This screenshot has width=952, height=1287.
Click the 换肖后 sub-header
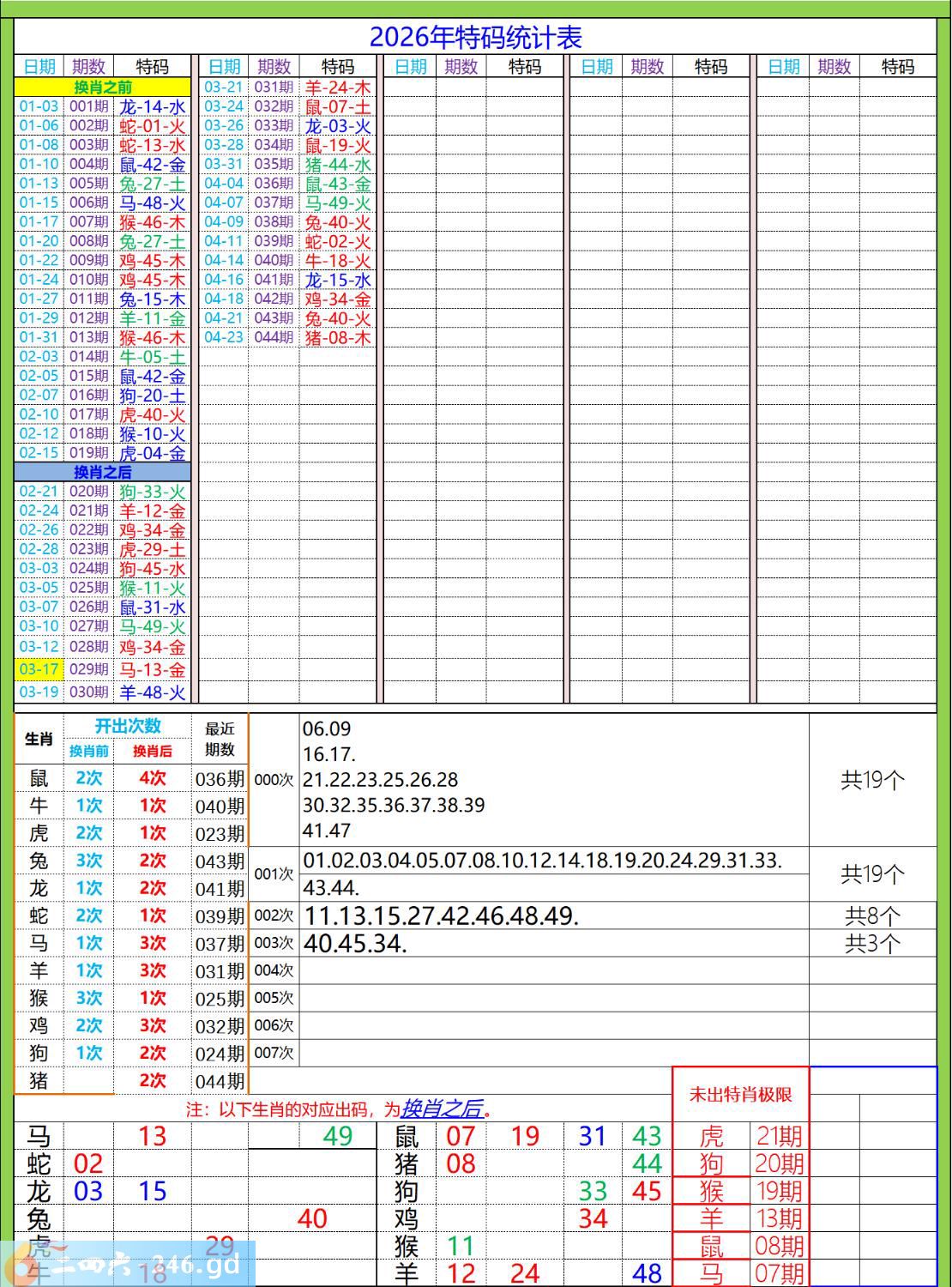pos(153,752)
